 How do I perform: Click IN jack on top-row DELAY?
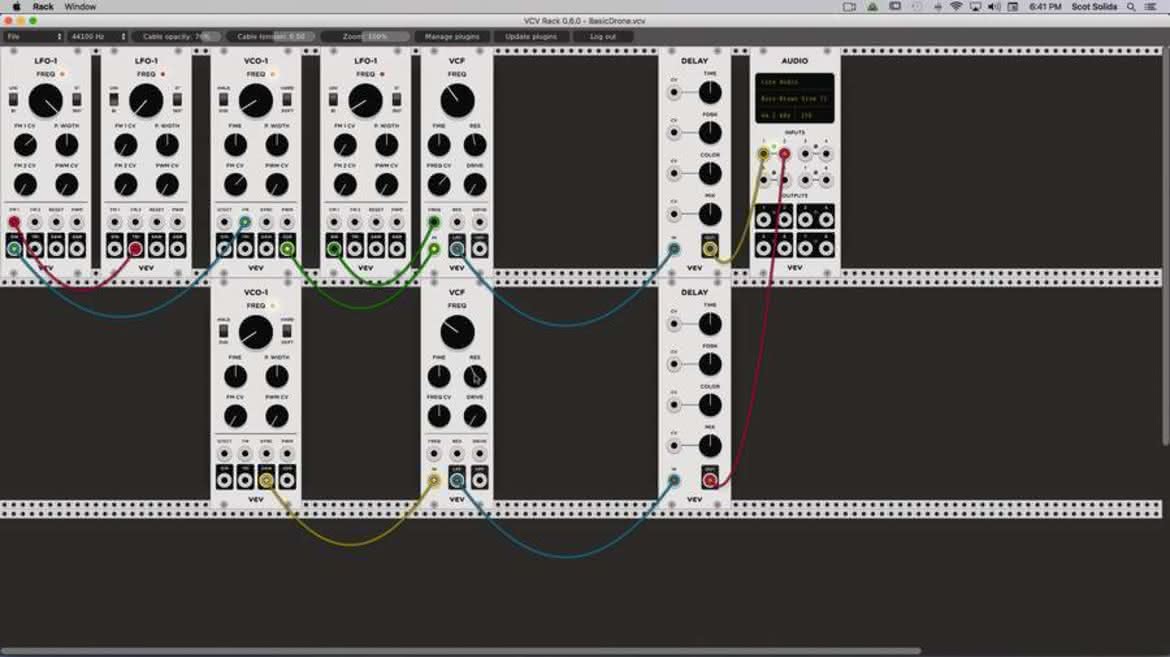coord(674,249)
